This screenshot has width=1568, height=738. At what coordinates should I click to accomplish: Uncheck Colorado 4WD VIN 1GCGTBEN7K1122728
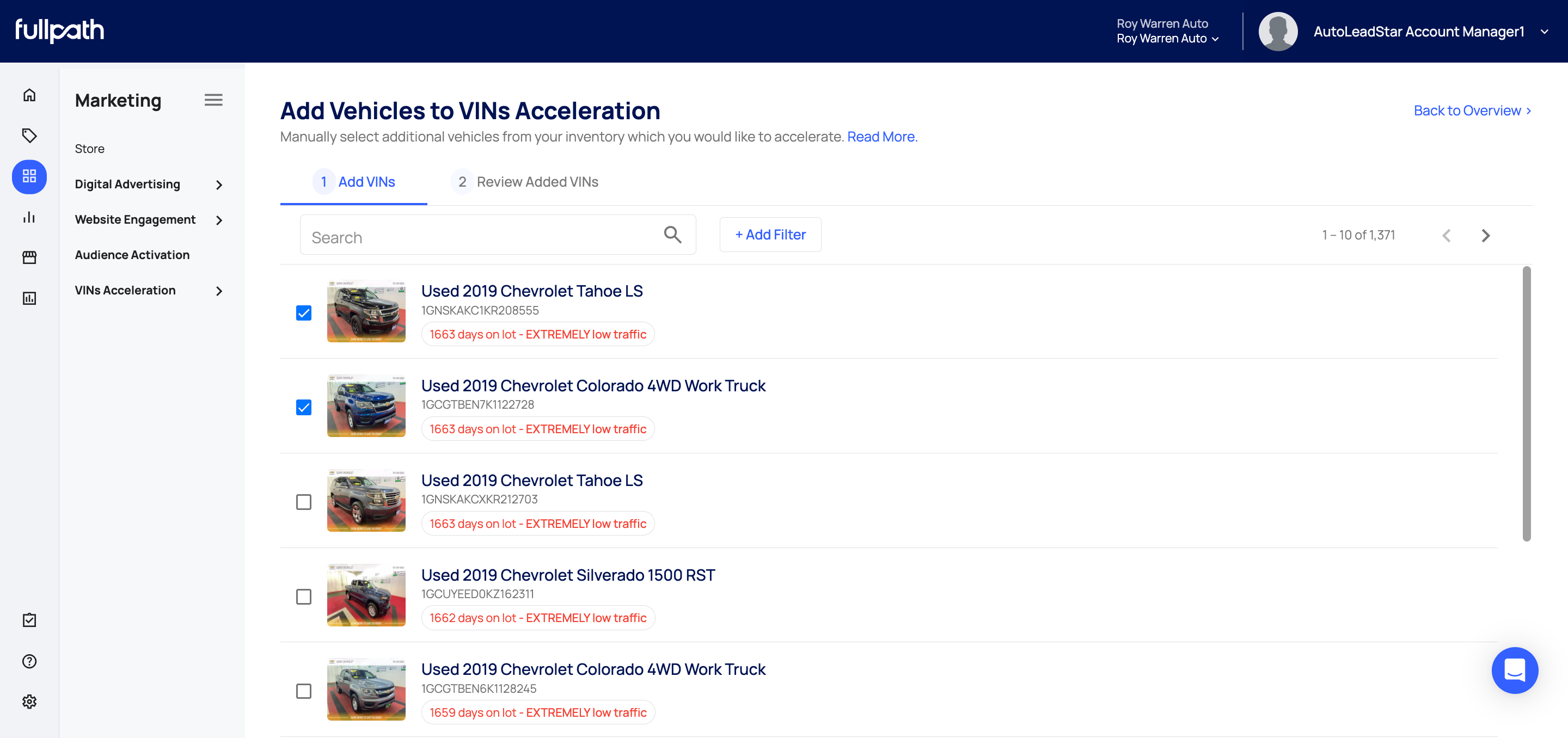(304, 407)
